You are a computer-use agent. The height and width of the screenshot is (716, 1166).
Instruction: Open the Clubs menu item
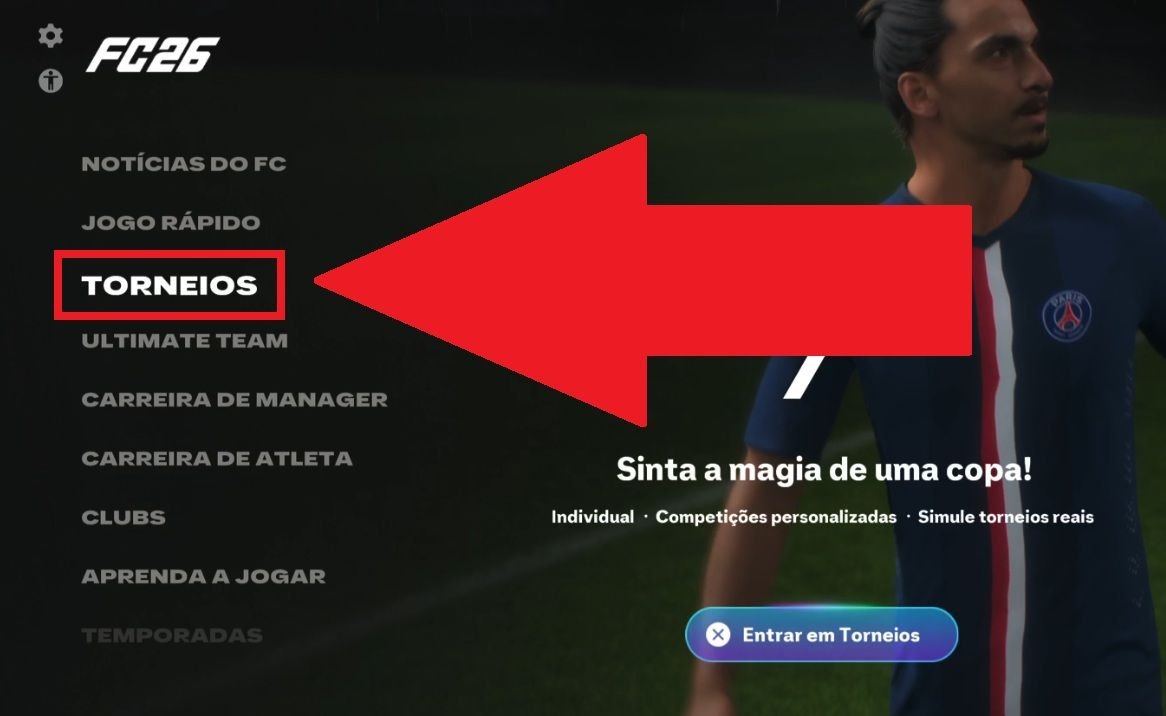click(123, 517)
